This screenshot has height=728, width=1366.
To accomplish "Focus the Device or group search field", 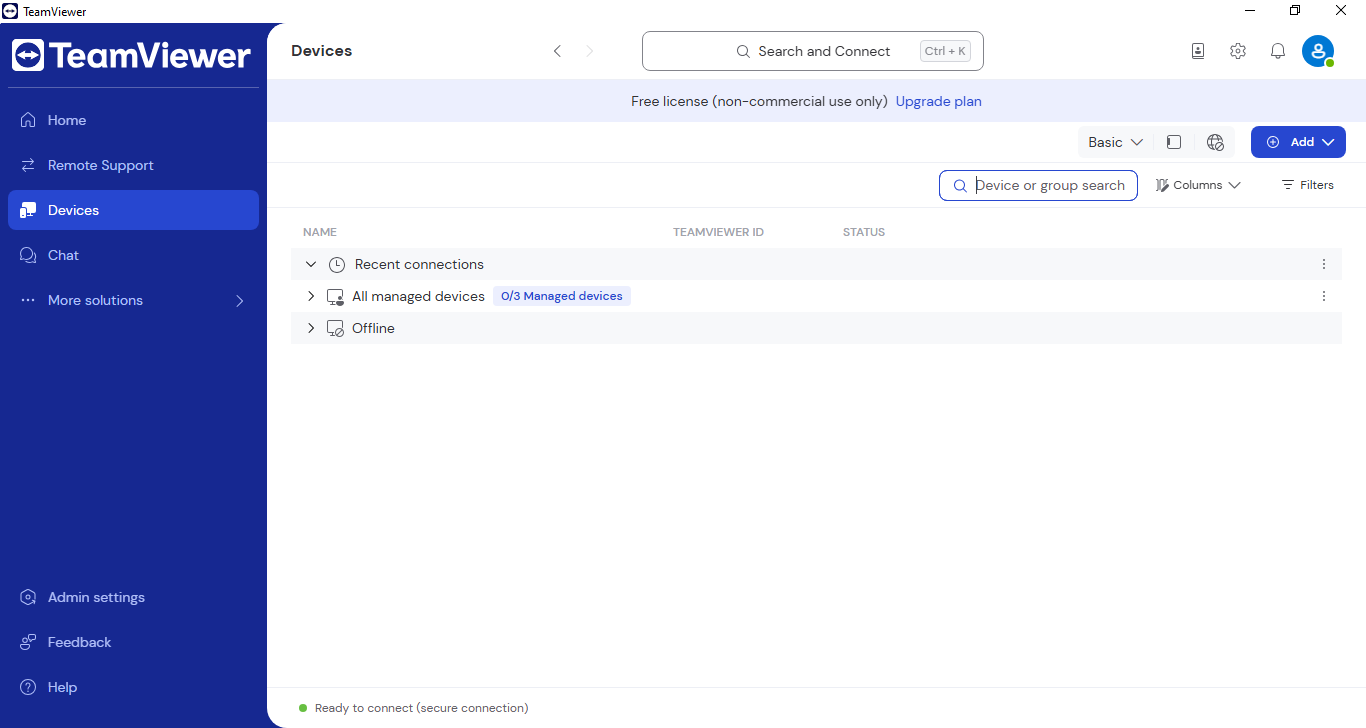I will pos(1048,185).
